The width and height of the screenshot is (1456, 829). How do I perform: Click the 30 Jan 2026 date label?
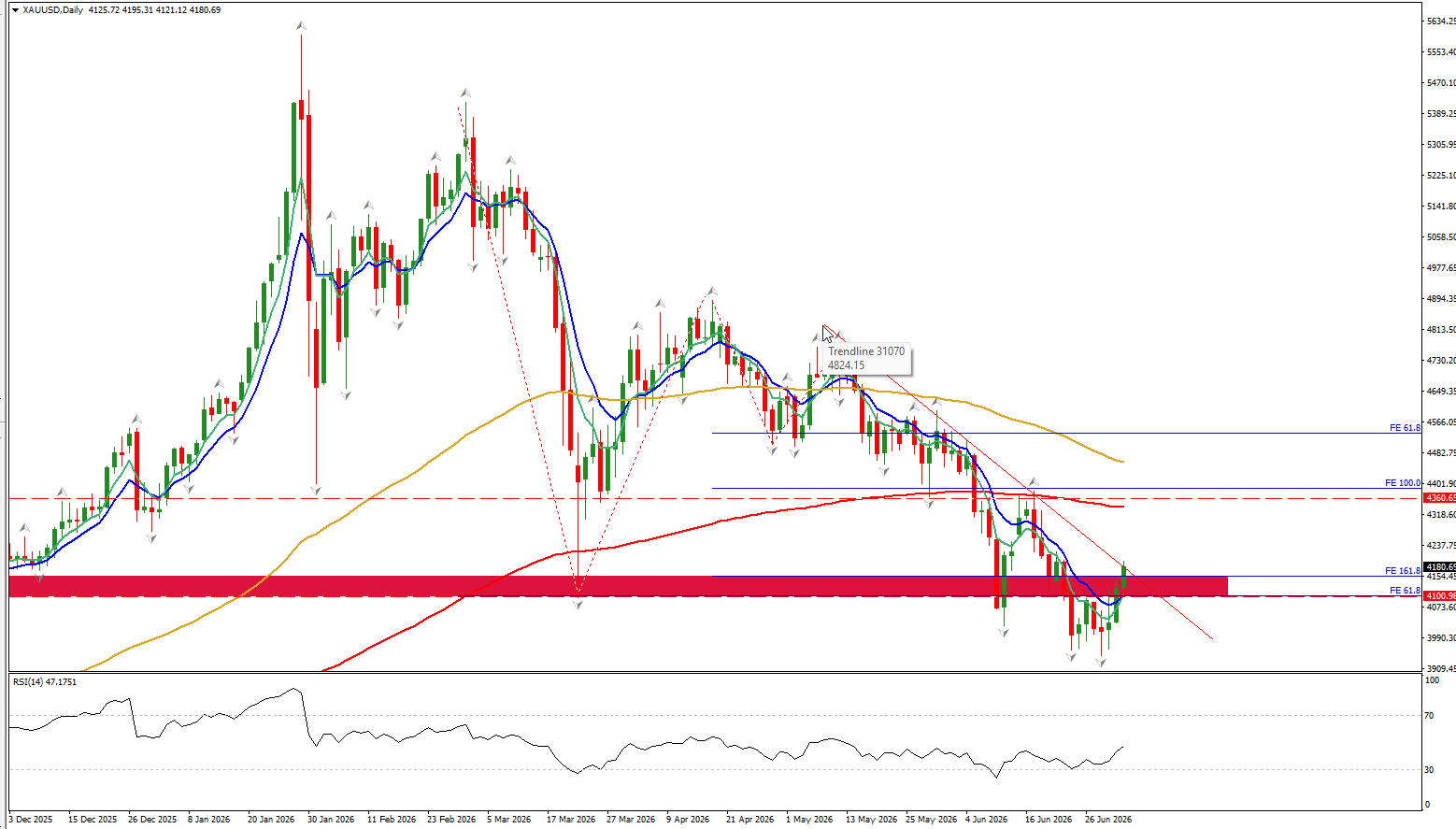click(x=331, y=820)
